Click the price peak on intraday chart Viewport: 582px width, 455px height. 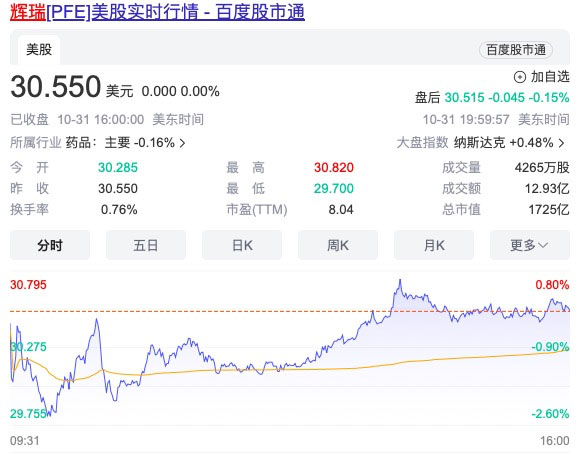(400, 281)
